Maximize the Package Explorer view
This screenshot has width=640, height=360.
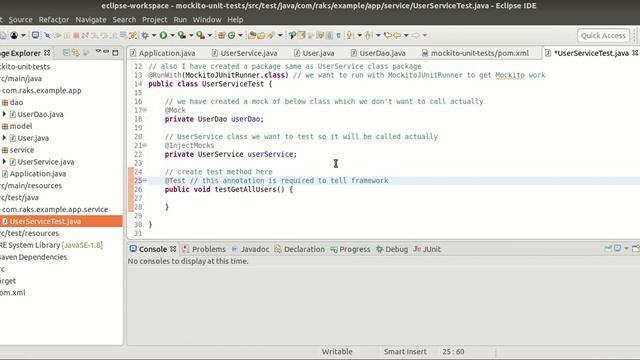coord(116,53)
